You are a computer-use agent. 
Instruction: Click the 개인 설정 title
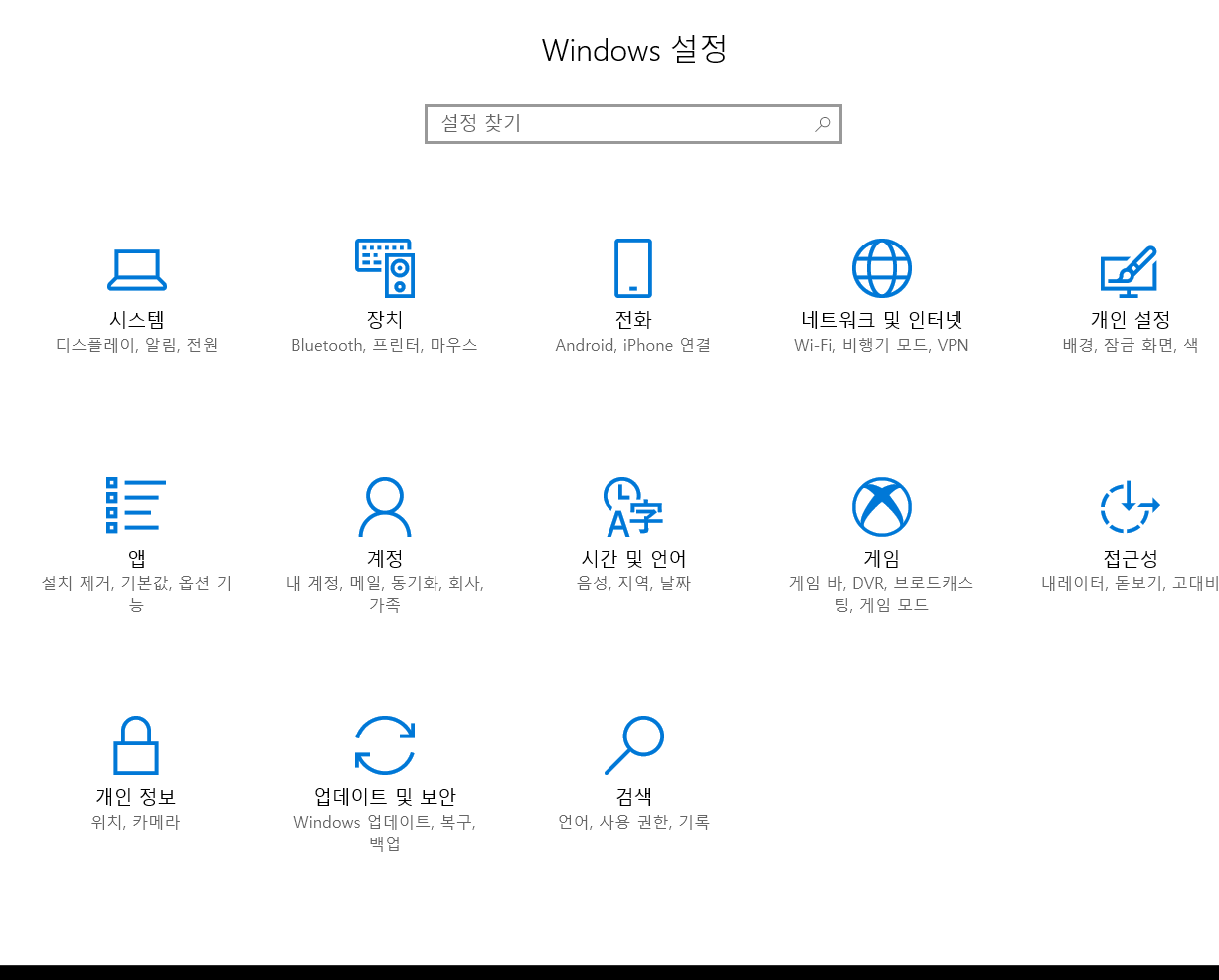[x=1131, y=320]
